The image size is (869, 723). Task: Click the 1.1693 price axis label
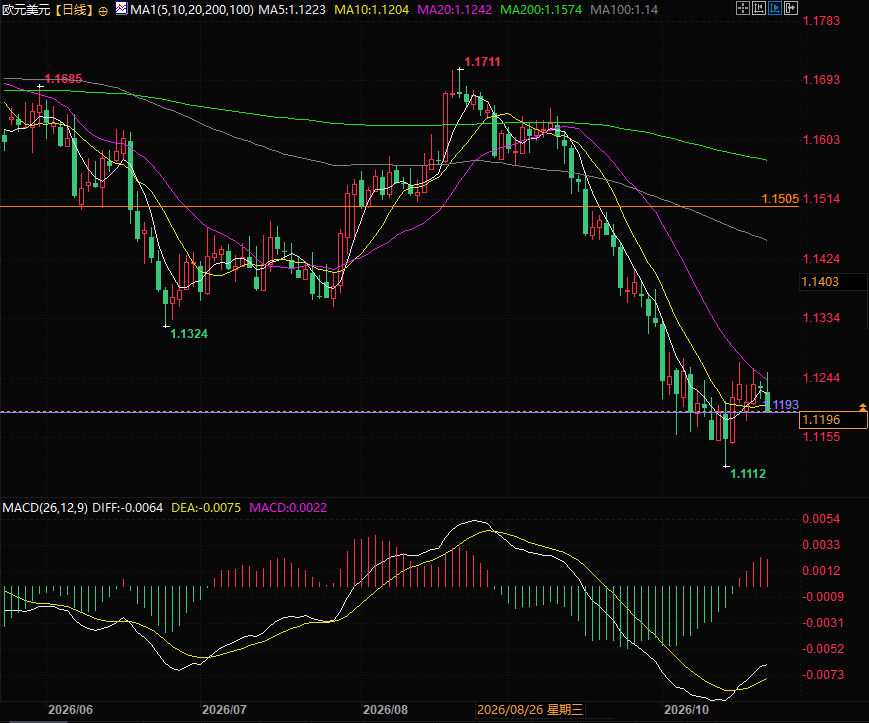tap(821, 80)
